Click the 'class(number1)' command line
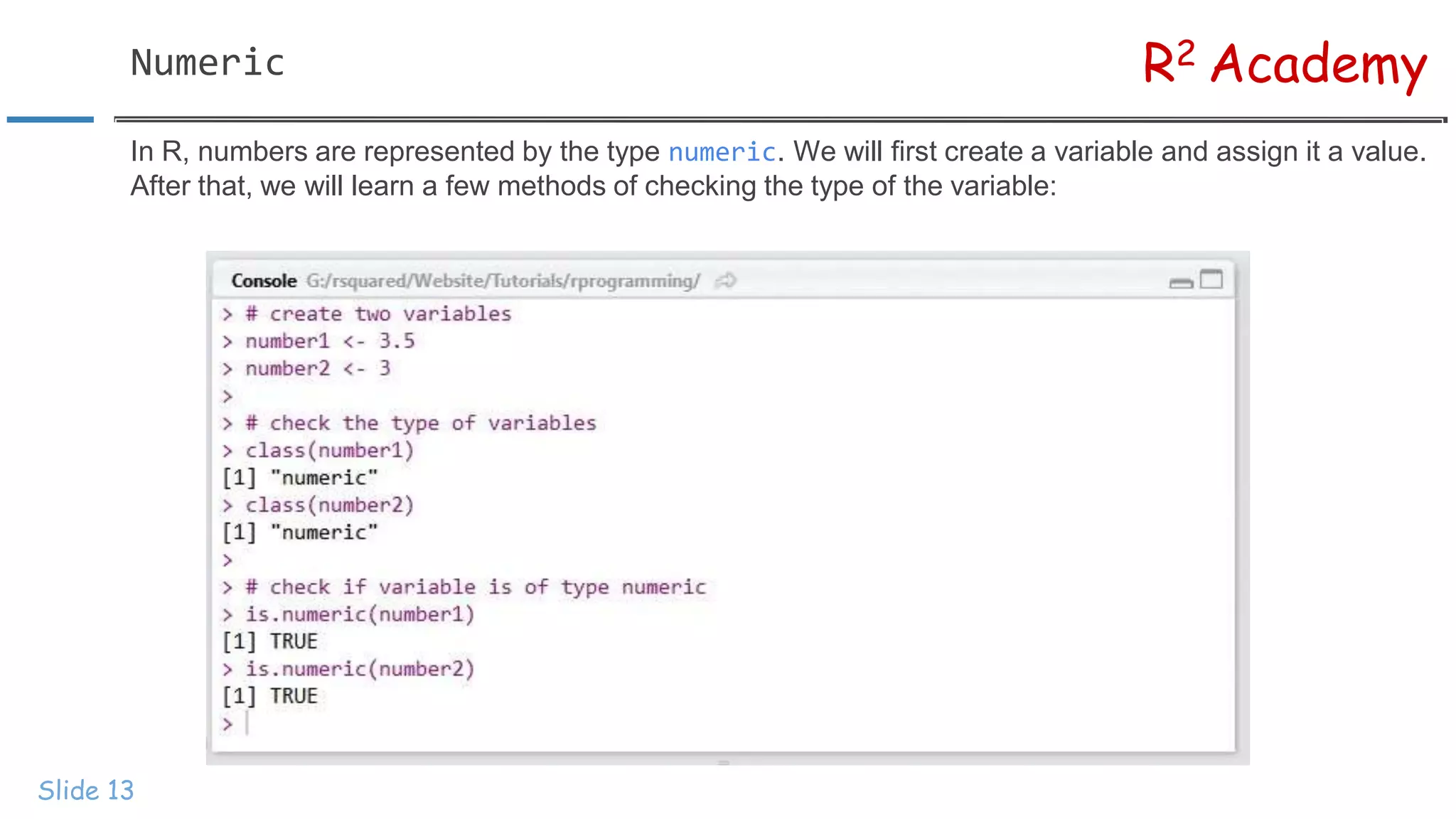The height and width of the screenshot is (819, 1456). 329,450
